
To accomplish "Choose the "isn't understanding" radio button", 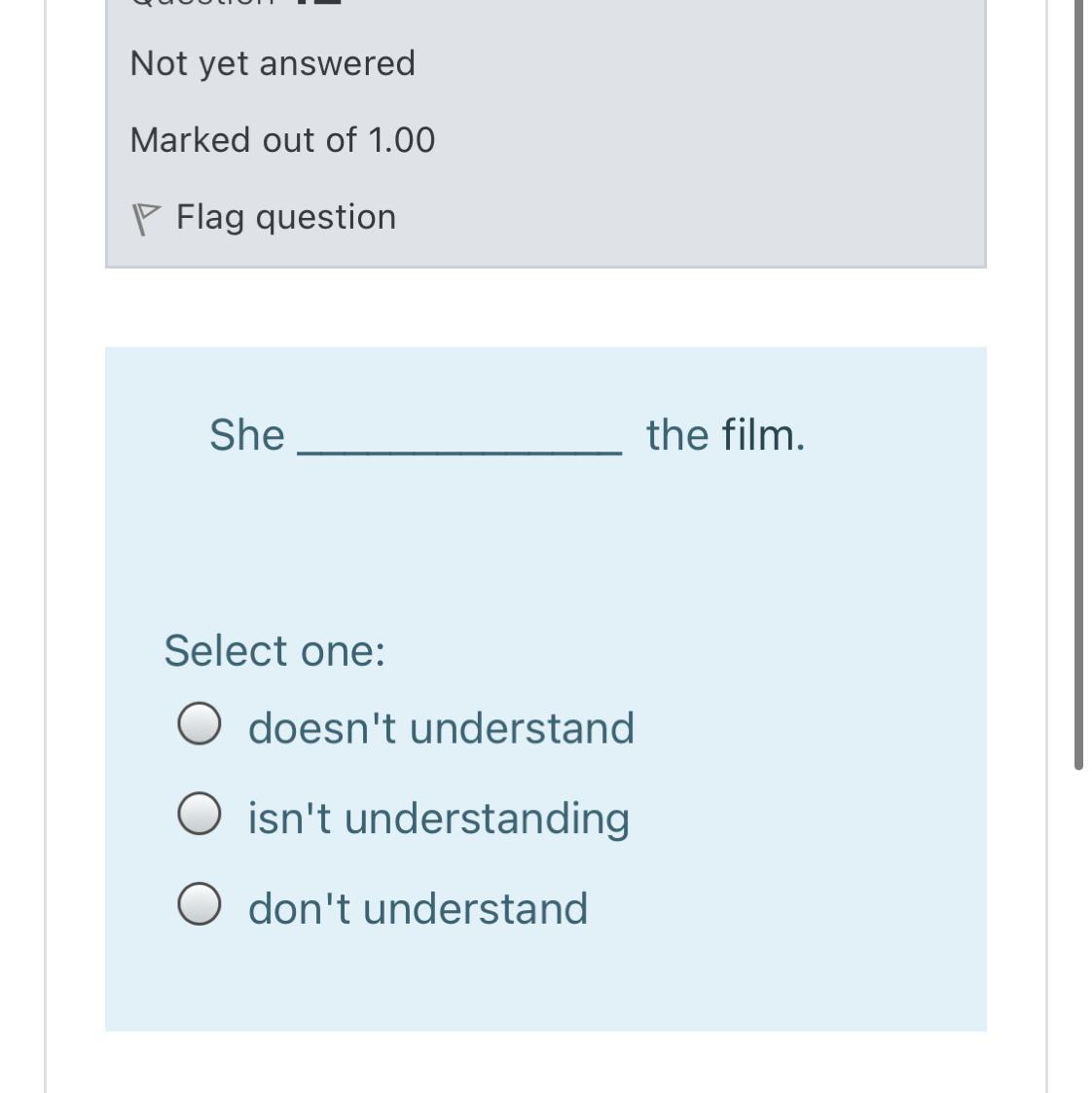I will (200, 815).
